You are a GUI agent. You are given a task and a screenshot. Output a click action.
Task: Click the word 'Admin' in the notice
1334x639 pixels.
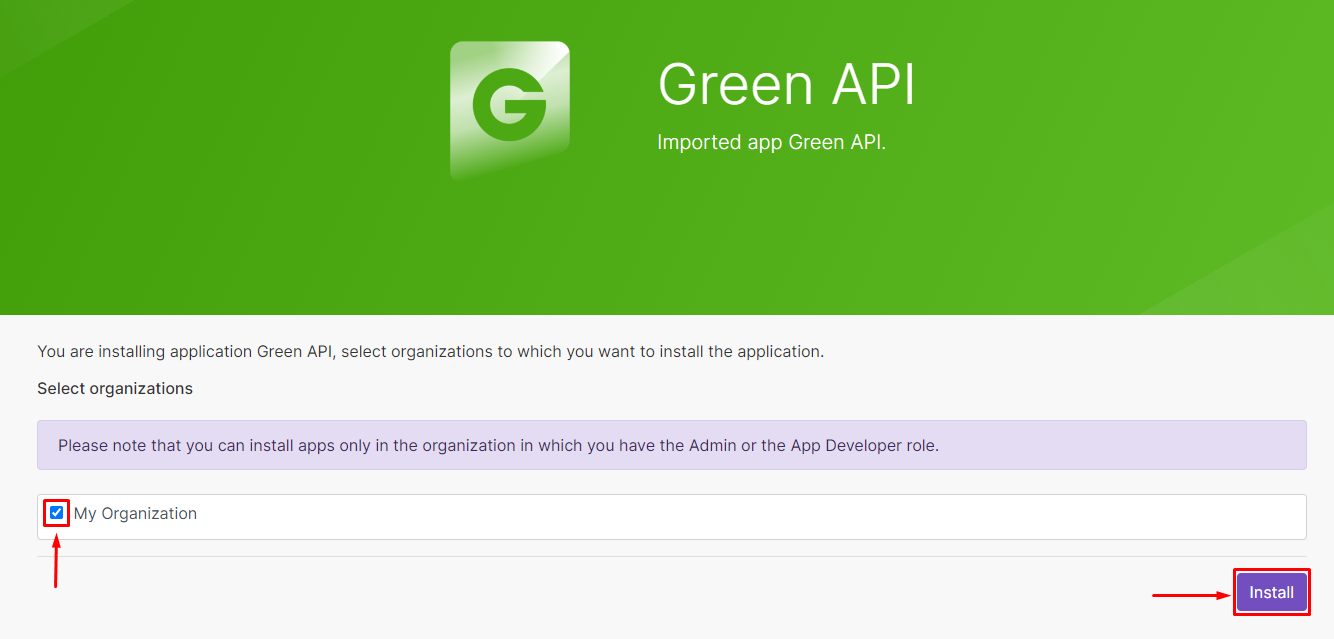click(x=712, y=446)
